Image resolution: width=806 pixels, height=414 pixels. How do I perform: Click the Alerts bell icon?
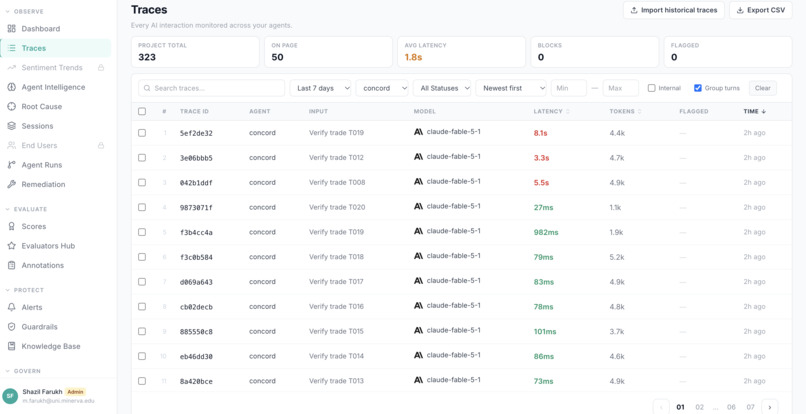coord(11,308)
